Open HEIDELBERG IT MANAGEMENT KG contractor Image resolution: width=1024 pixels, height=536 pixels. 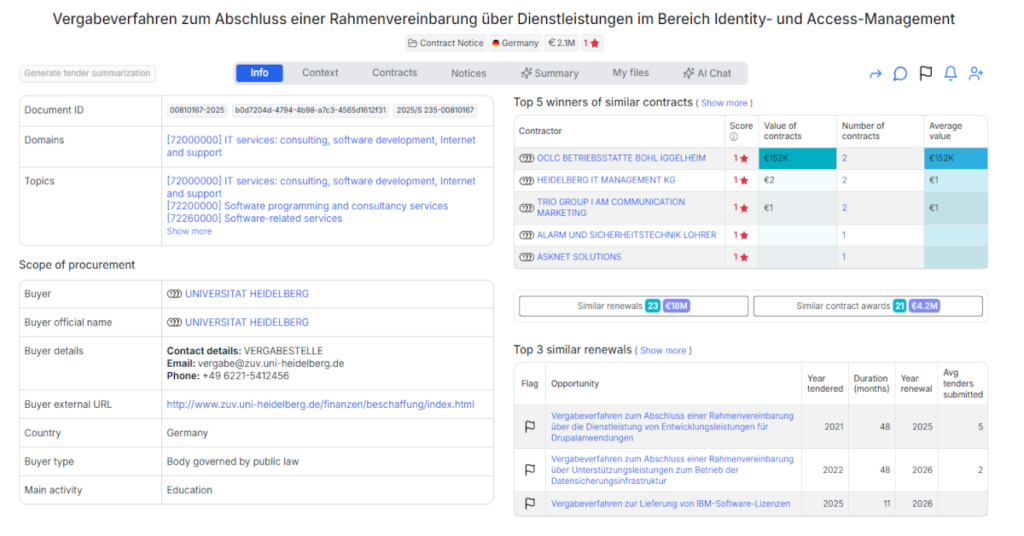(606, 180)
